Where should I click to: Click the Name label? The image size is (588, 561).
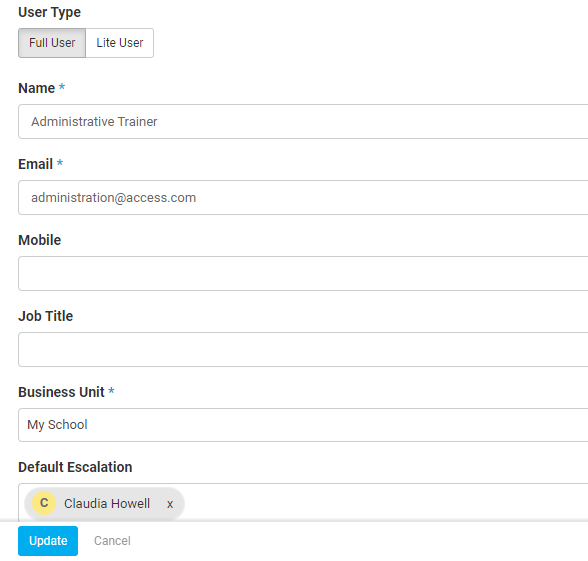(37, 88)
